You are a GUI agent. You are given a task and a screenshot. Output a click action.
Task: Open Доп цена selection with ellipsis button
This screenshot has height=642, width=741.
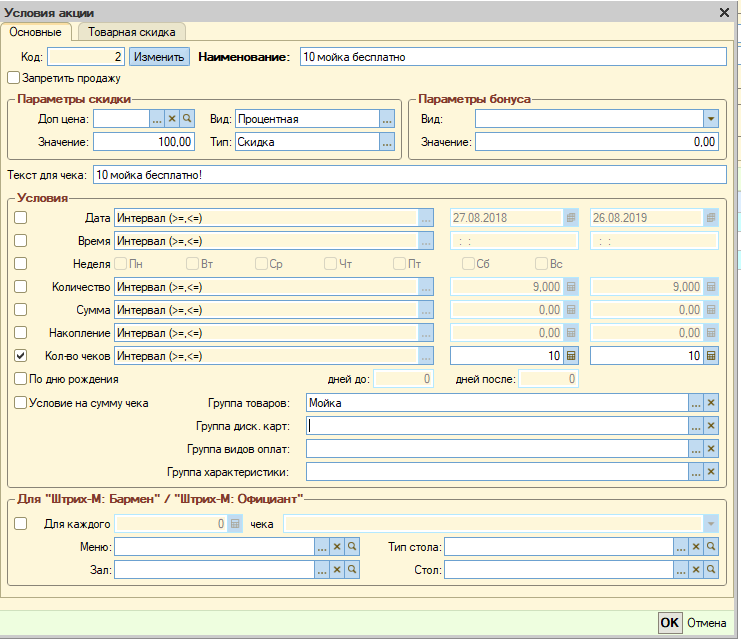click(x=157, y=119)
